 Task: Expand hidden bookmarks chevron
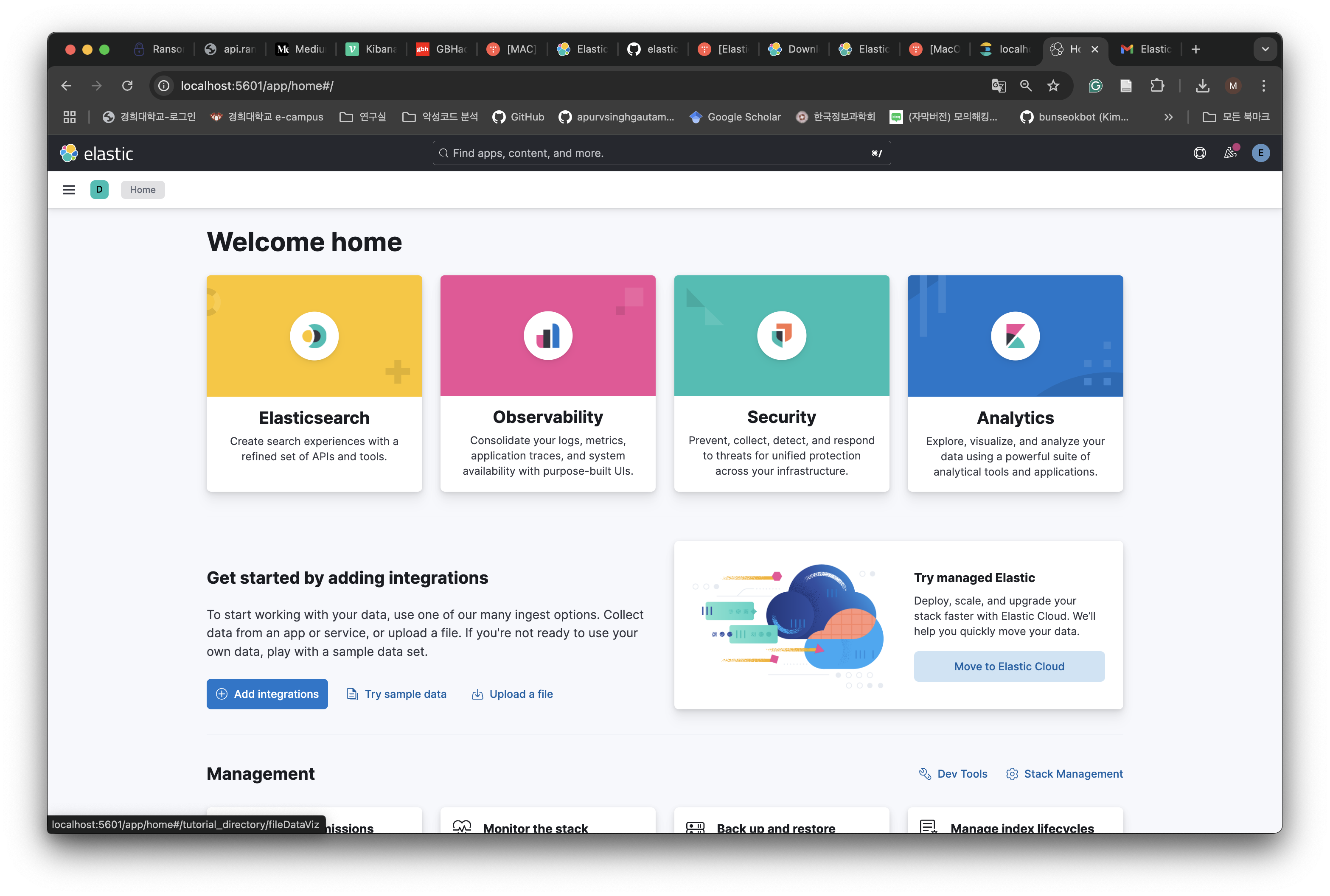click(x=1168, y=117)
